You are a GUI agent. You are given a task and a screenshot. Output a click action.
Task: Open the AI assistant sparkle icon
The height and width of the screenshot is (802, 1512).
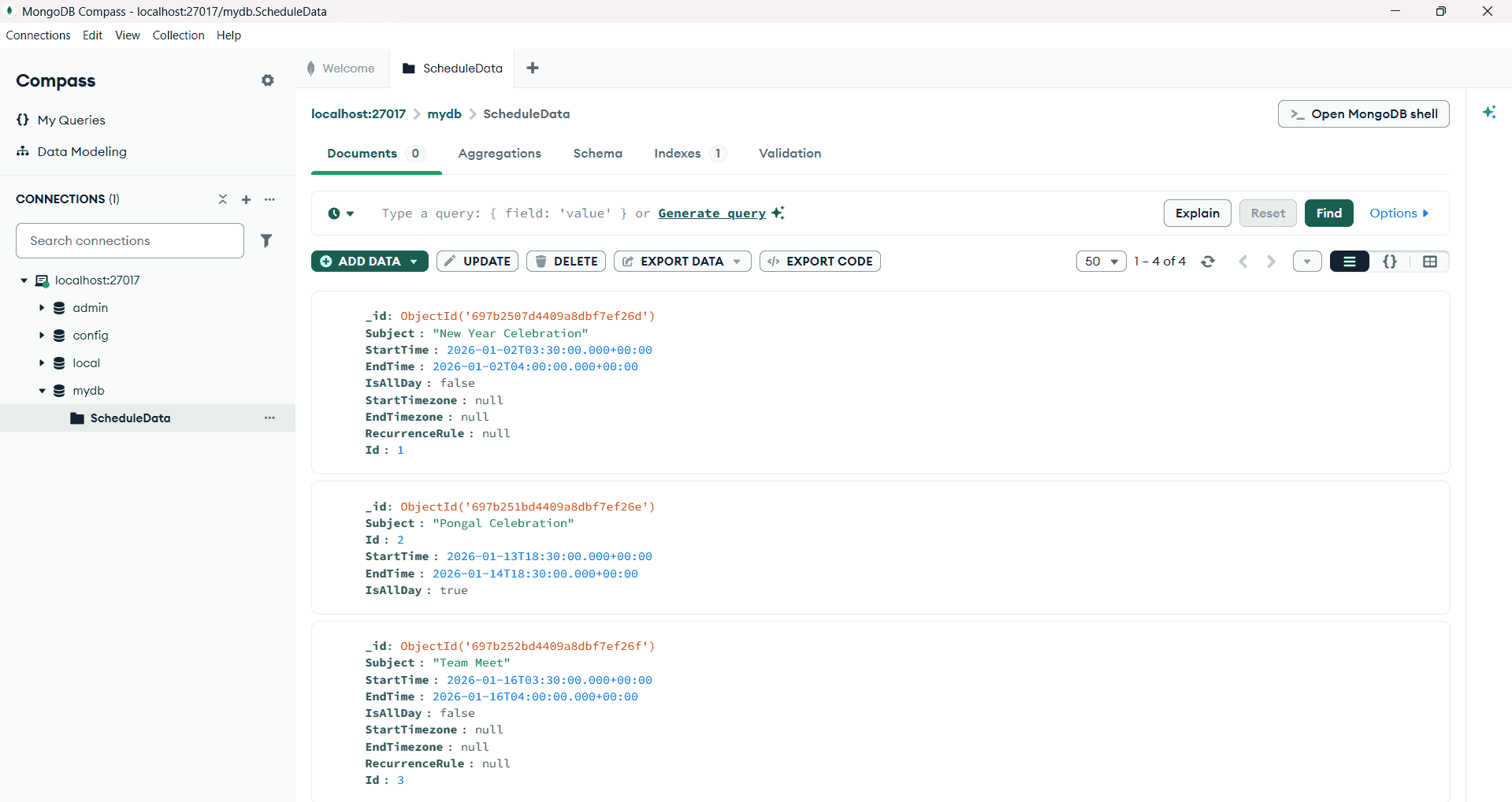coord(1489,112)
